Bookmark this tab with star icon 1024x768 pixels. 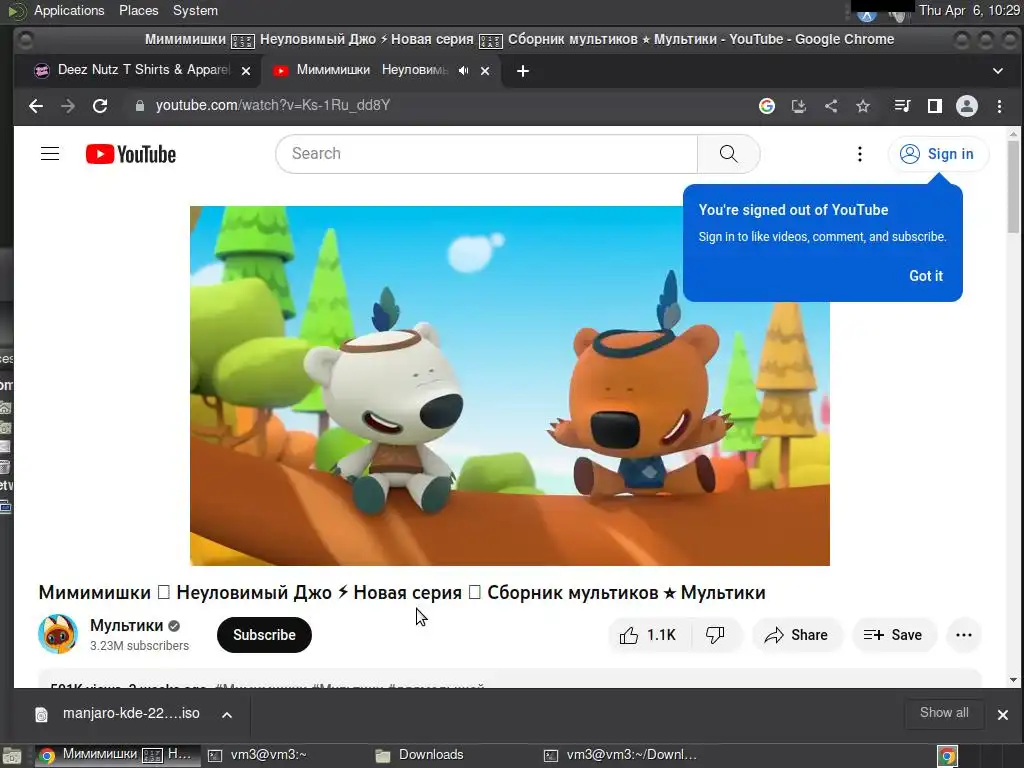click(863, 106)
